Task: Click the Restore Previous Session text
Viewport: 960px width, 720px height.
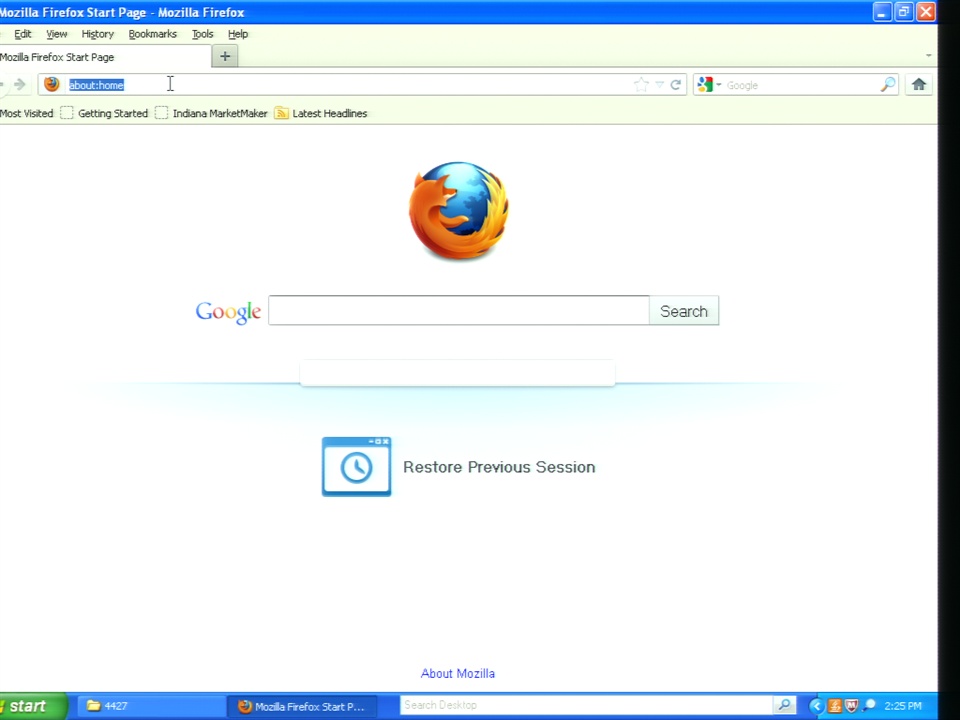Action: (x=499, y=467)
